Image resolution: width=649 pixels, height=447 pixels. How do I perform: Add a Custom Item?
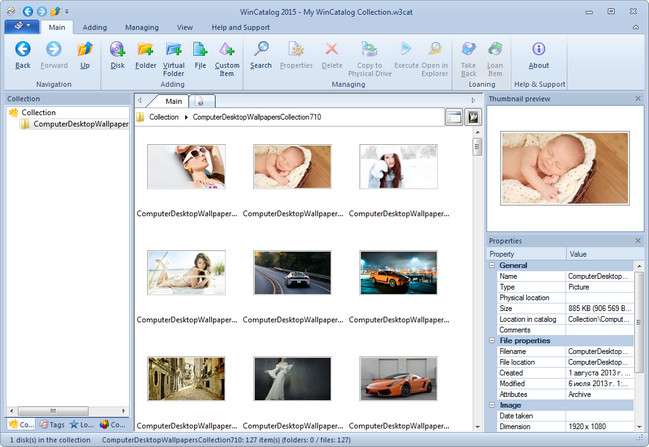(x=227, y=50)
